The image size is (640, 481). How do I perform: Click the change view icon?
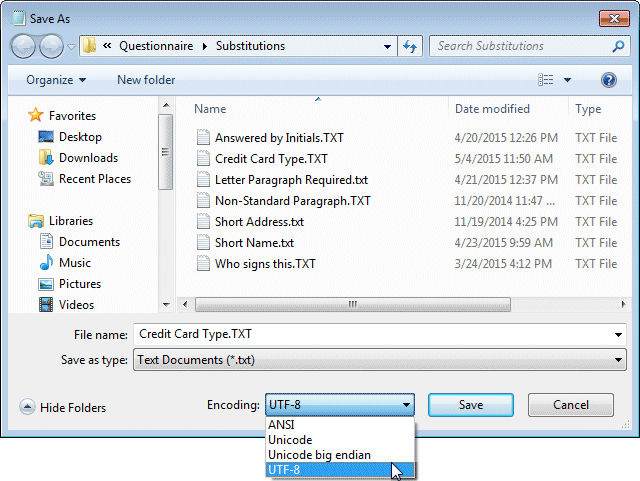pyautogui.click(x=545, y=80)
